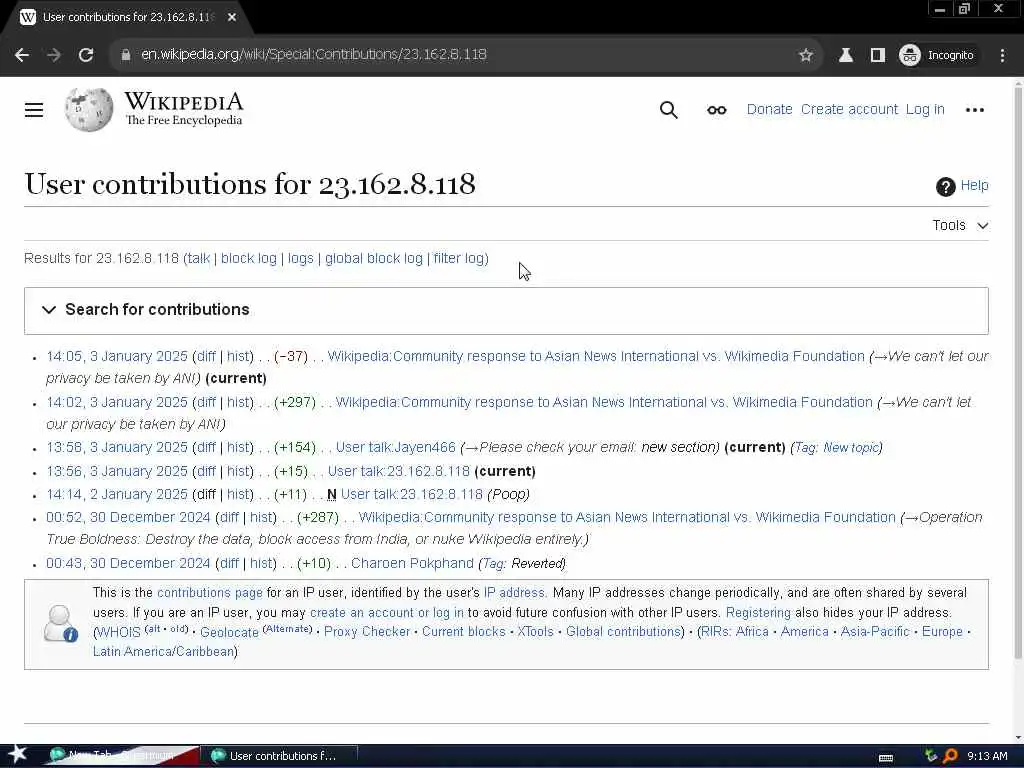
Task: View diff of the 14:02 edit
Action: pos(206,402)
